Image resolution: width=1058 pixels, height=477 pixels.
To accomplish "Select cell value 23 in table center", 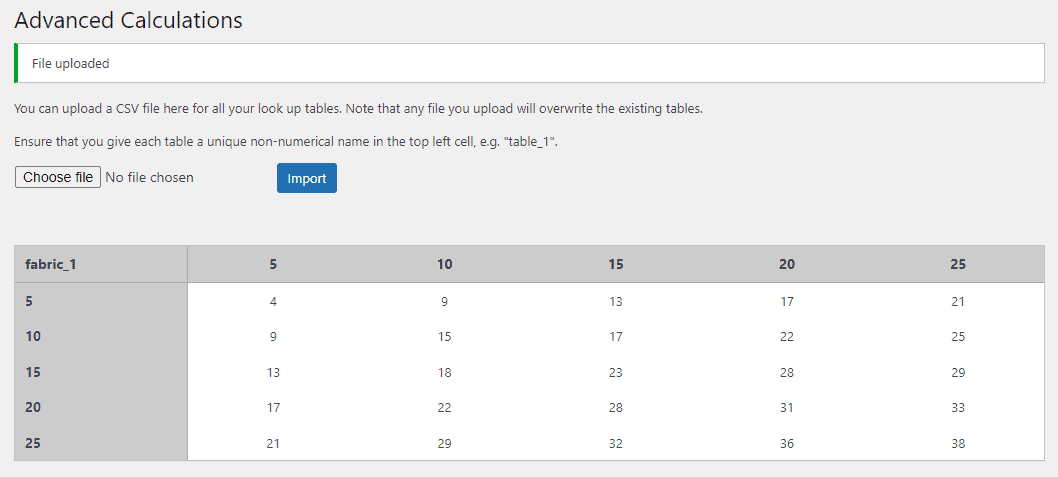I will click(616, 372).
